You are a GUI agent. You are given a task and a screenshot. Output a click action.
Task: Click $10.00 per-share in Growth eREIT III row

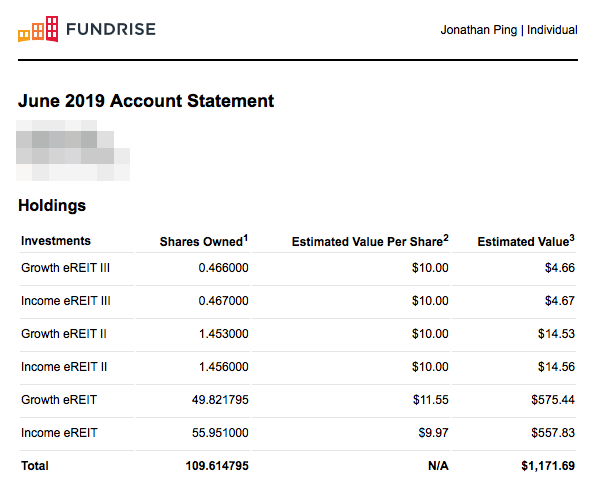[430, 268]
